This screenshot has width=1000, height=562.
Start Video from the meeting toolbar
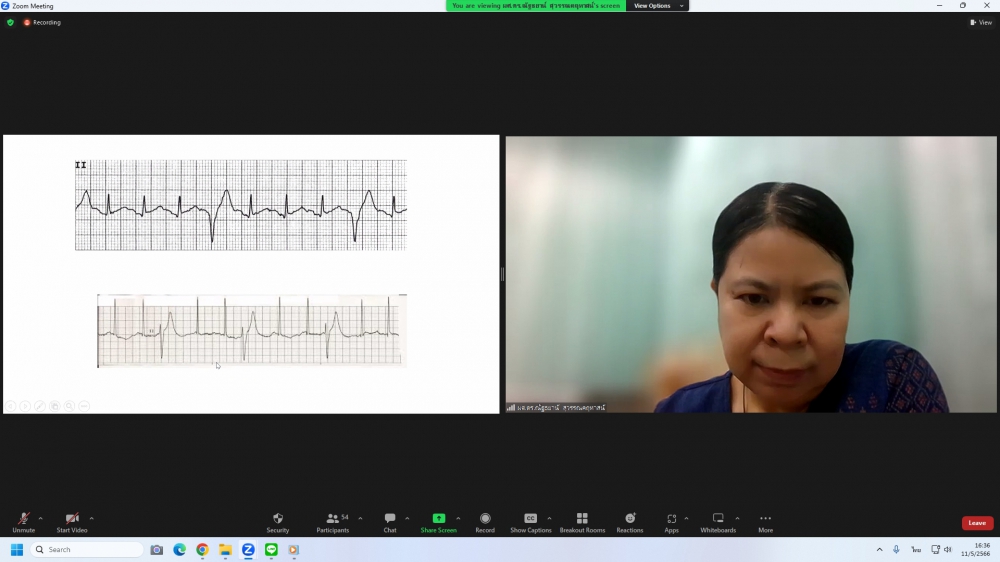pos(71,522)
